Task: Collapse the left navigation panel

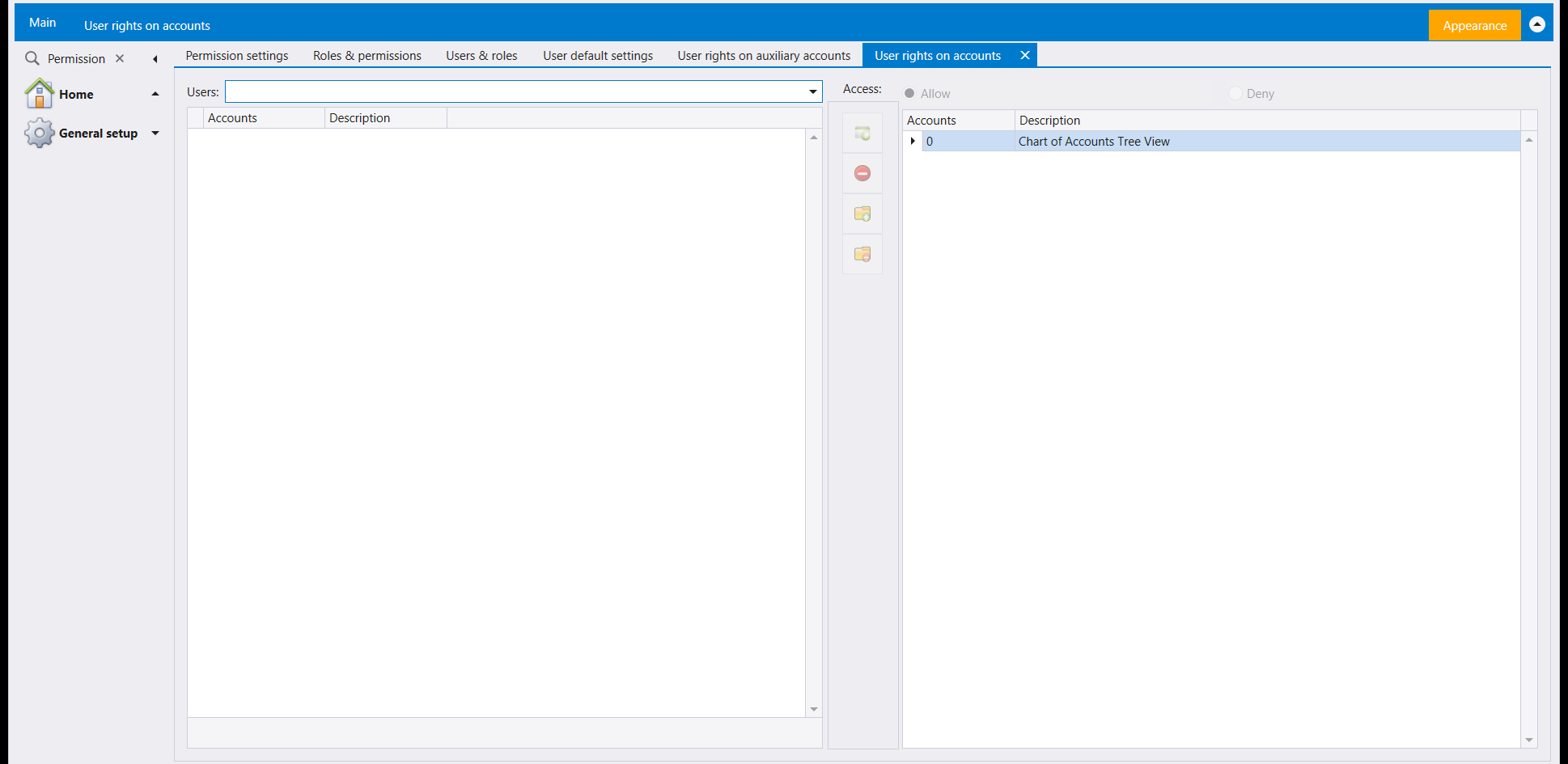Action: click(x=155, y=58)
